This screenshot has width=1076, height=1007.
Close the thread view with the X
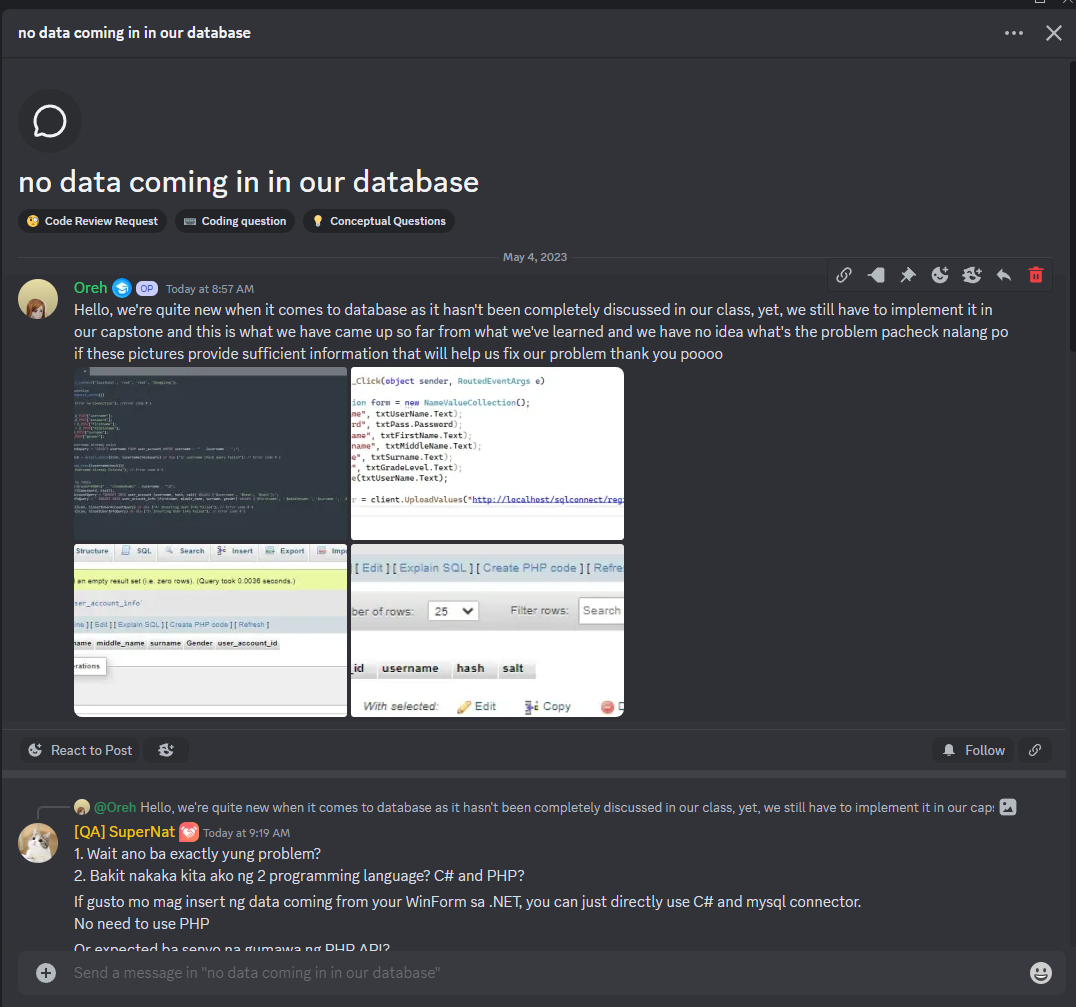[1053, 33]
